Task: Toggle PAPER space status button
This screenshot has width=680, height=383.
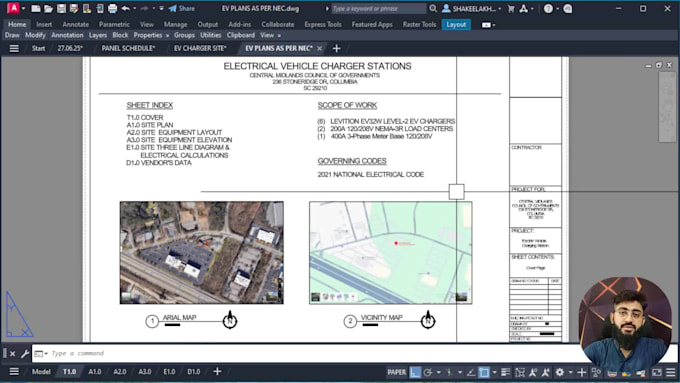Action: pos(396,372)
